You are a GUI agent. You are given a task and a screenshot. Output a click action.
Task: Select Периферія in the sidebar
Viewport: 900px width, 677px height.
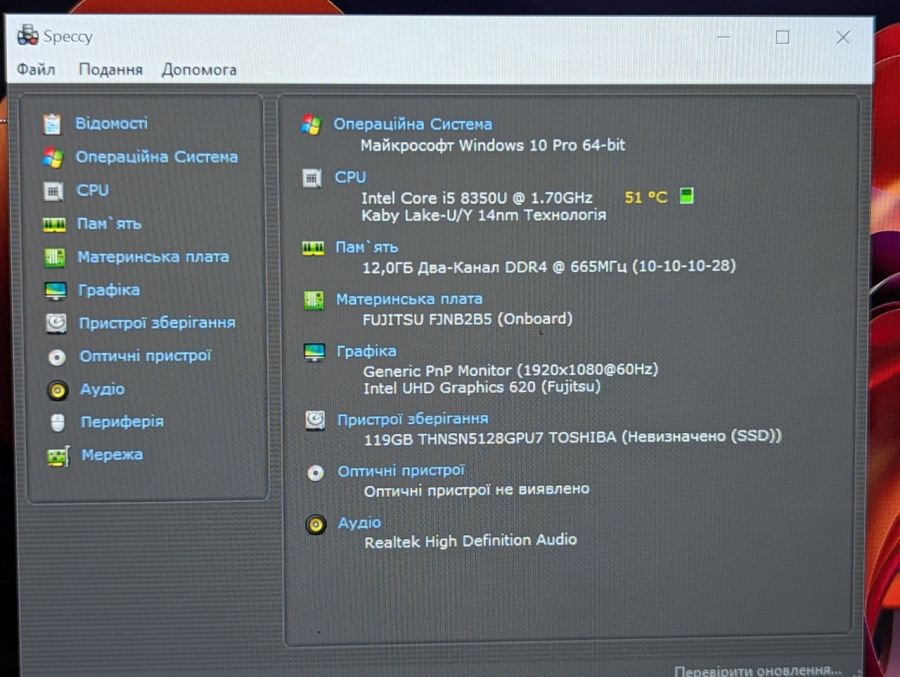click(x=122, y=422)
